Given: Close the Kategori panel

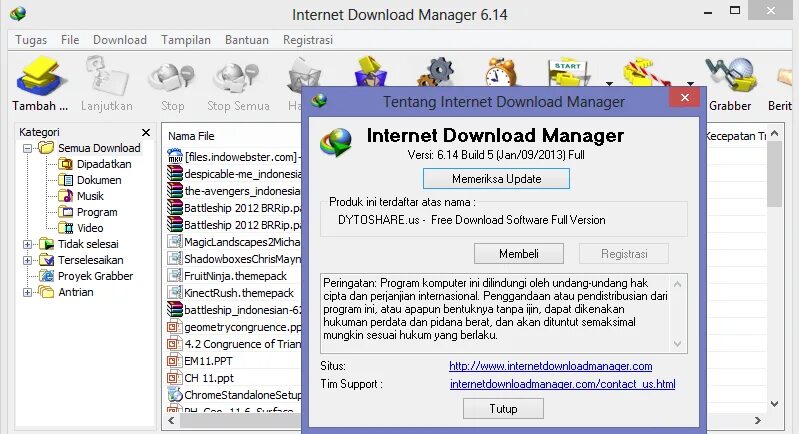Looking at the screenshot, I should tap(146, 132).
